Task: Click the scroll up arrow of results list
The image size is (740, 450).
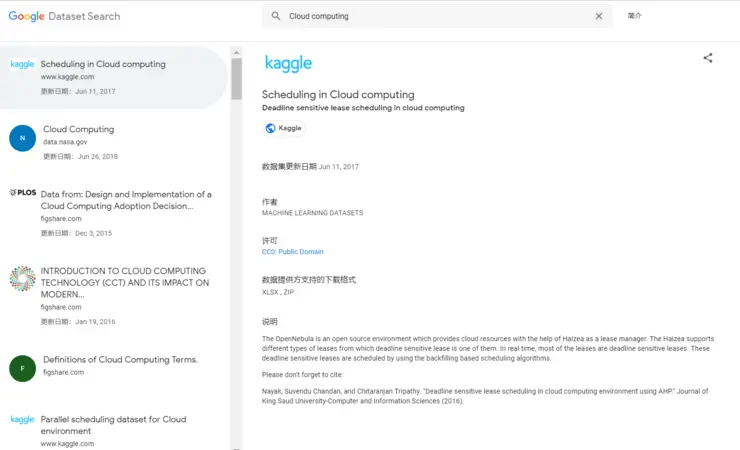Action: (236, 52)
